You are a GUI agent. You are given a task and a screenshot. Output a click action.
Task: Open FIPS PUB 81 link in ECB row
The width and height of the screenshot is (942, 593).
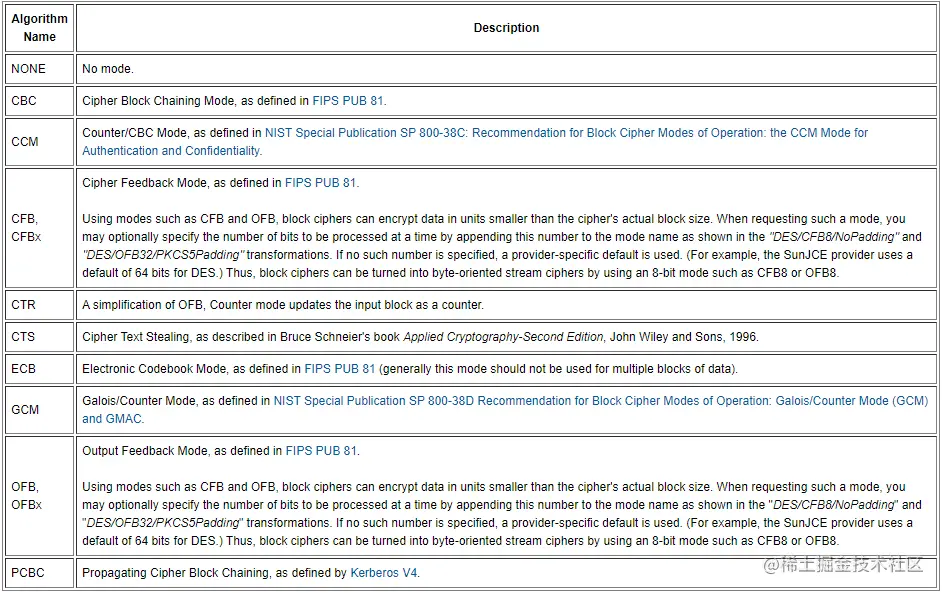tap(339, 369)
